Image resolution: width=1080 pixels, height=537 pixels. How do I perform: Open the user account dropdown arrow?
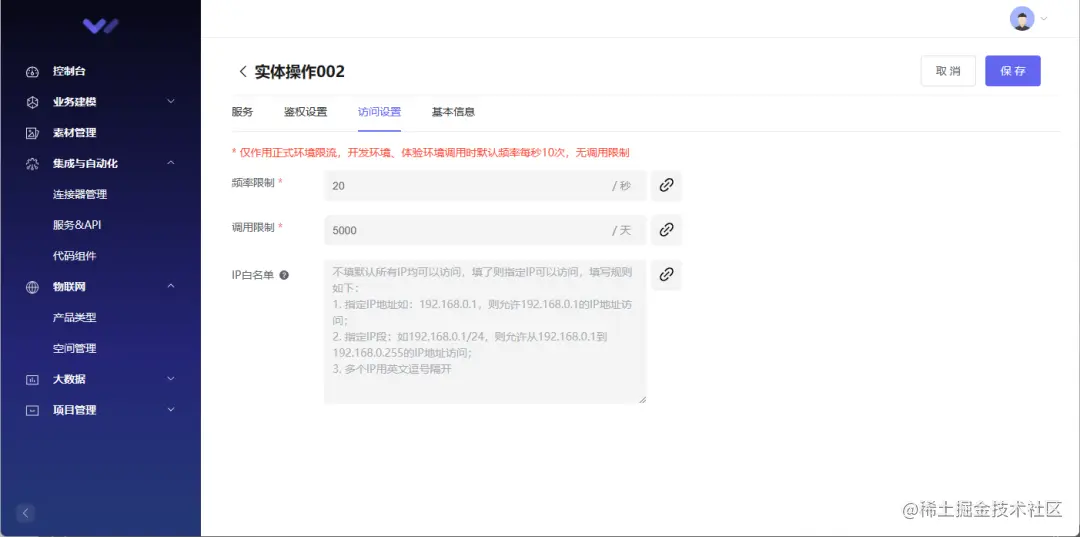[x=1043, y=19]
